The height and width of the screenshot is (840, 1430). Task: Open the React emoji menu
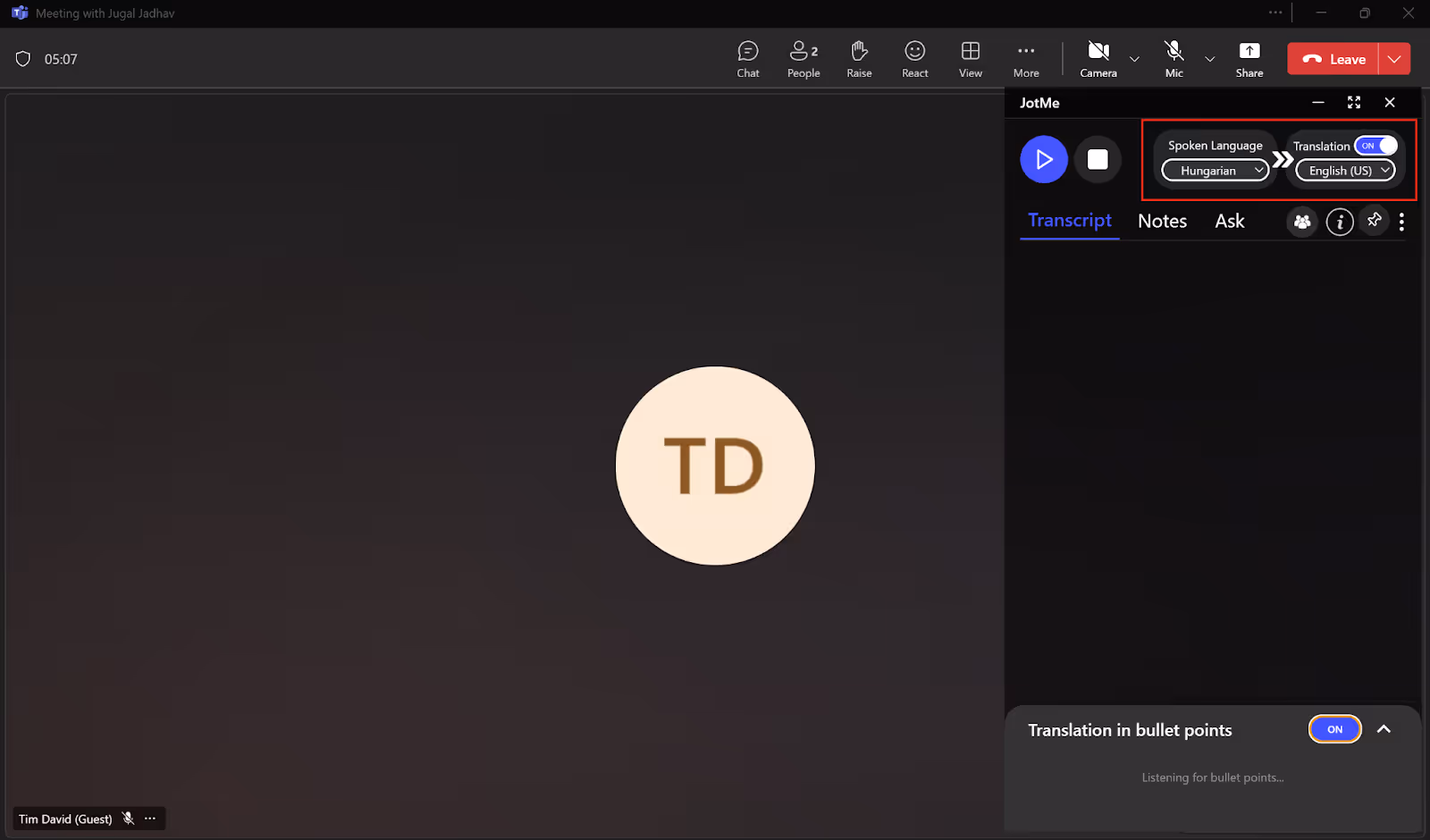pos(914,59)
